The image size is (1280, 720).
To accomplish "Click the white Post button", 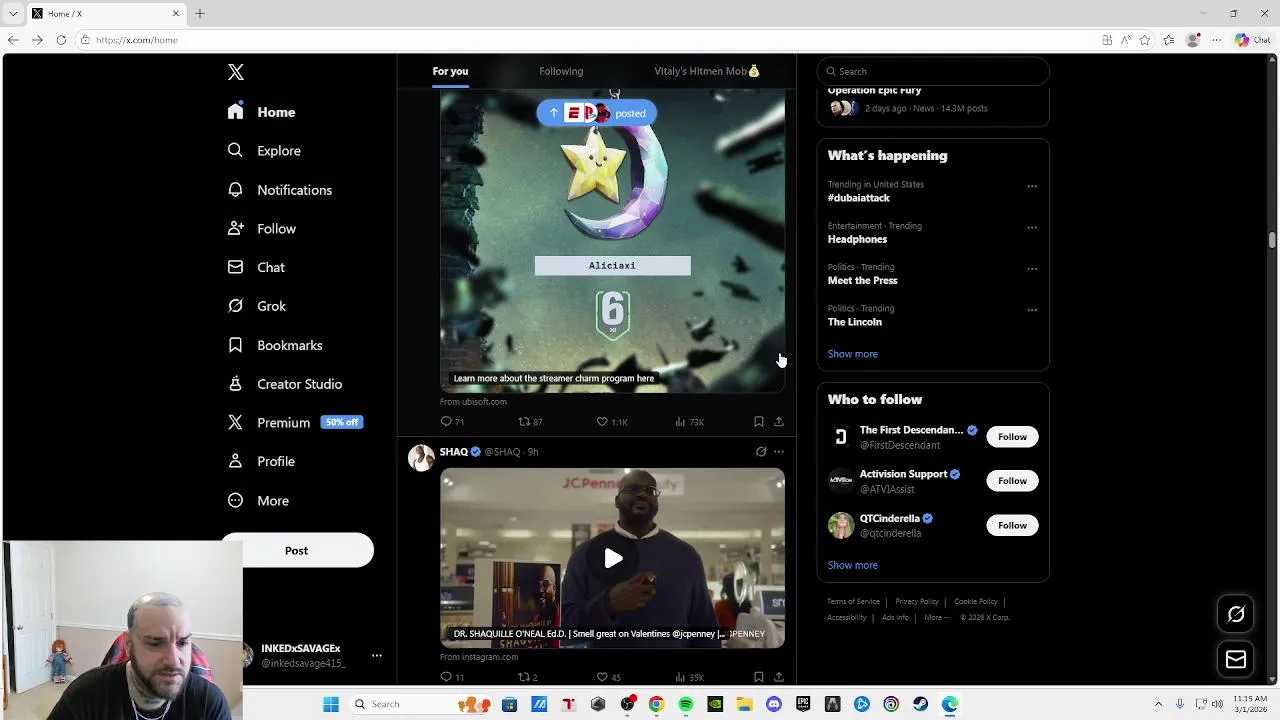I will click(296, 551).
